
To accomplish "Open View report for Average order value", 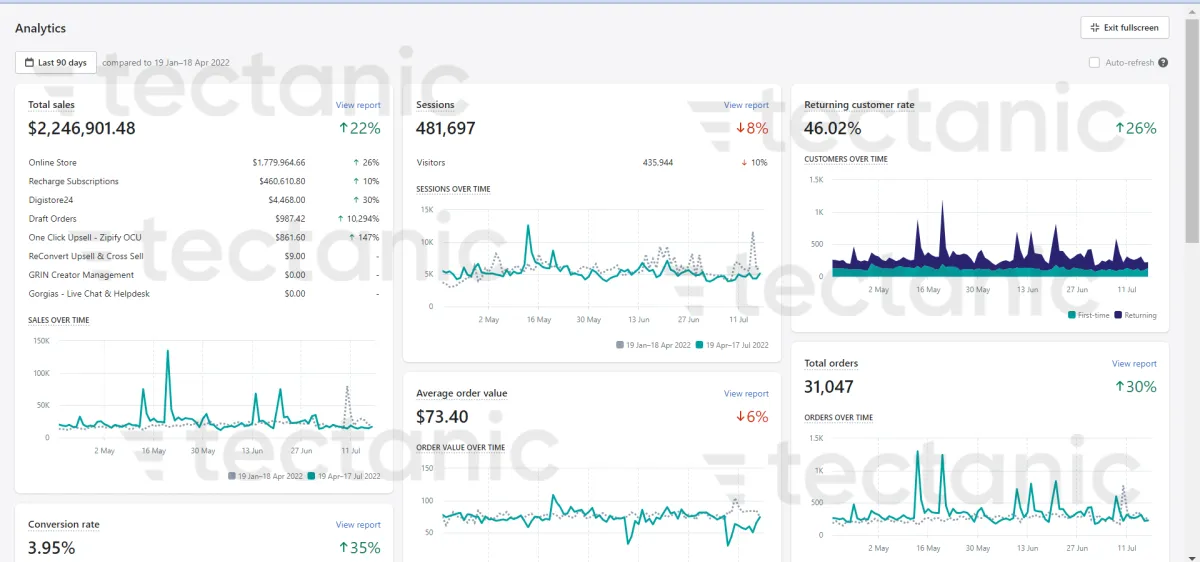I will point(746,394).
